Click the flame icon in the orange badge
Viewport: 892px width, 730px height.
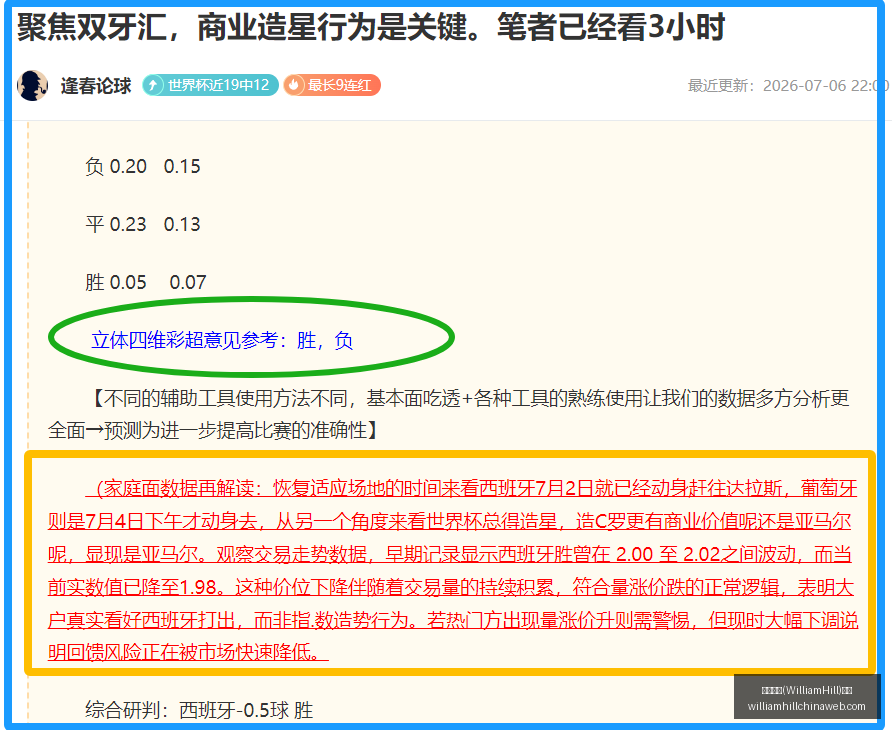tap(294, 85)
